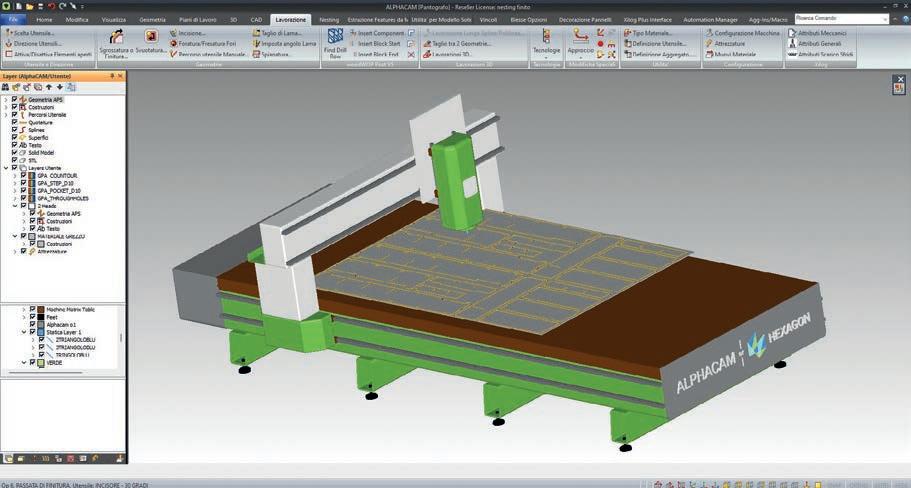Toggle Solid Model layer checkbox

(x=15, y=153)
